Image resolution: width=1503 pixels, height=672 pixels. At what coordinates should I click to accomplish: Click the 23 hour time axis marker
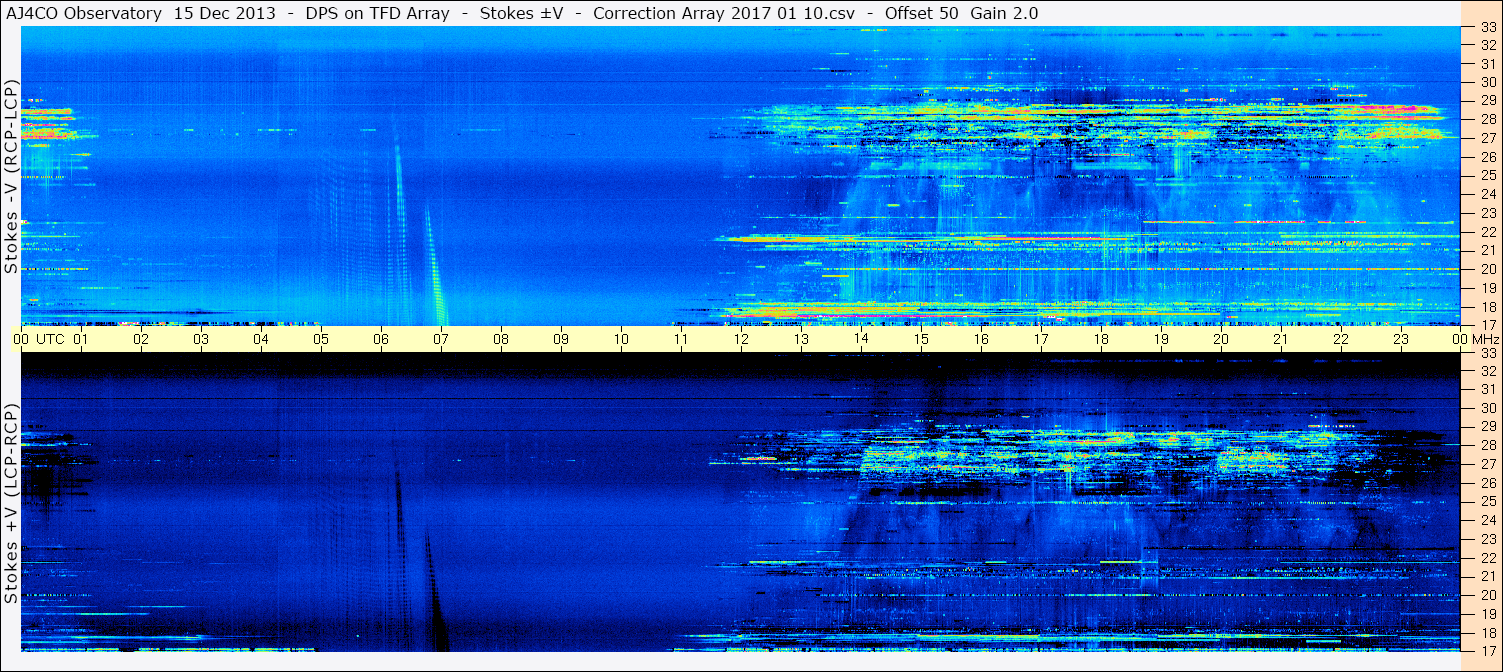[1401, 339]
